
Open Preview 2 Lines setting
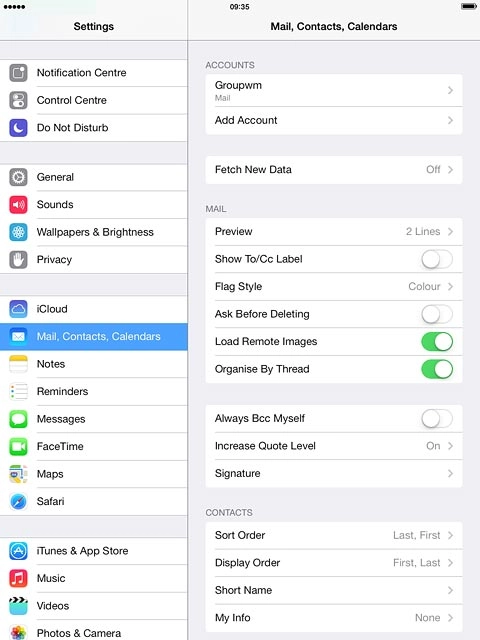tap(334, 231)
